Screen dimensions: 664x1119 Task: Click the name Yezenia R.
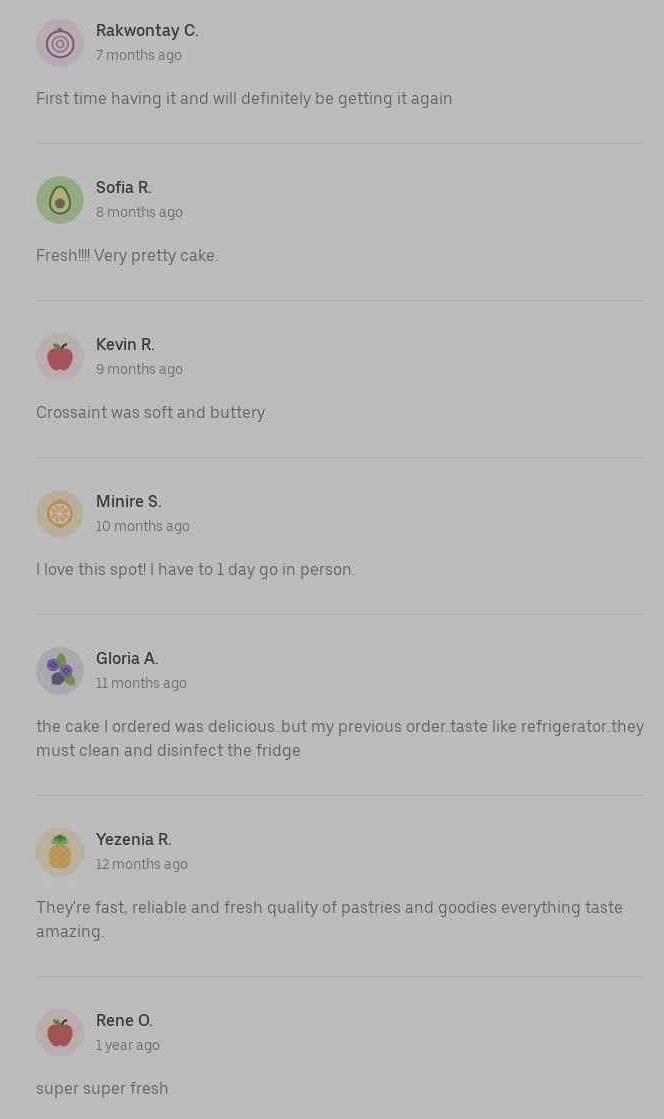(x=133, y=840)
